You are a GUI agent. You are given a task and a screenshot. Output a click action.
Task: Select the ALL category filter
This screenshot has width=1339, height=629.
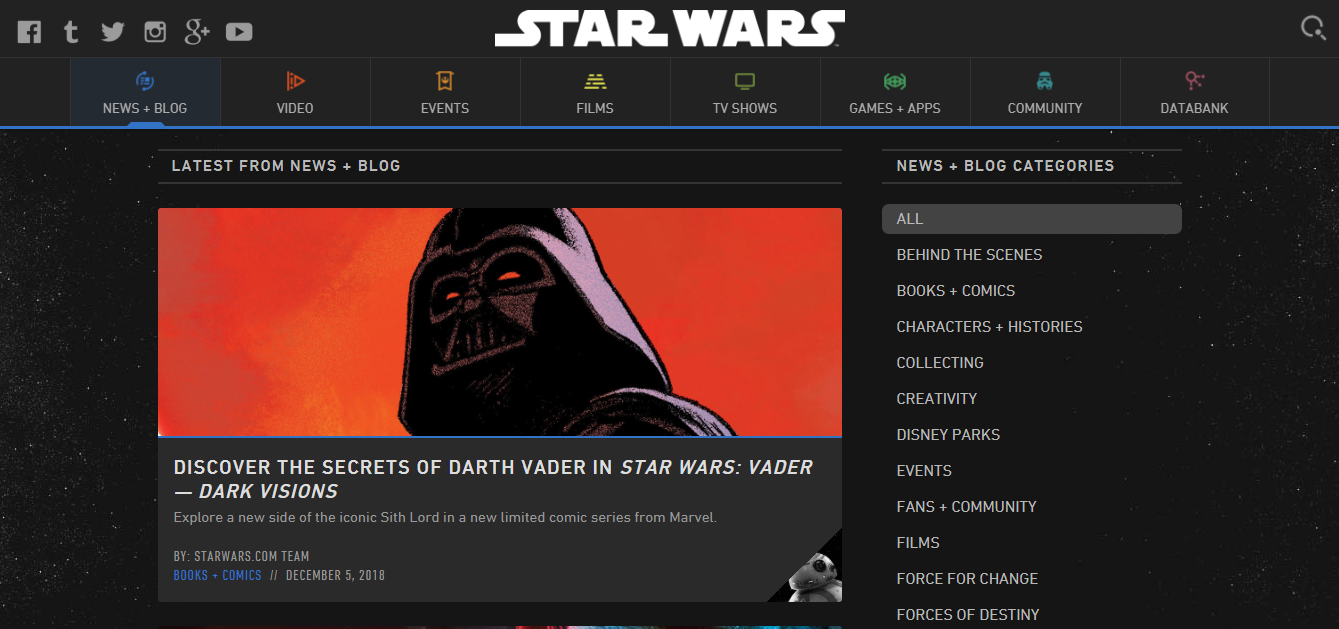click(1032, 219)
